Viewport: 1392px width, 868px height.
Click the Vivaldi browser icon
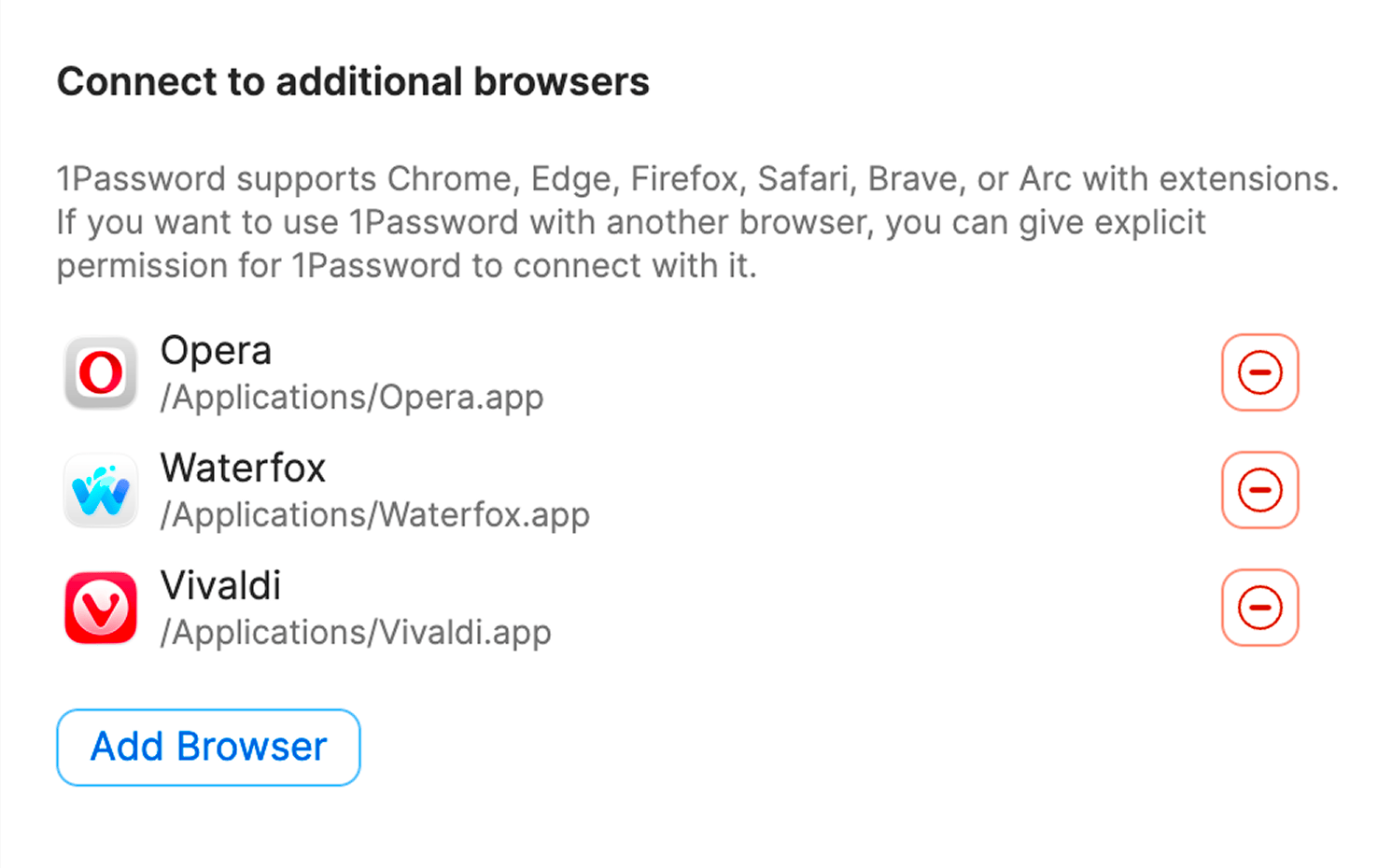click(100, 608)
